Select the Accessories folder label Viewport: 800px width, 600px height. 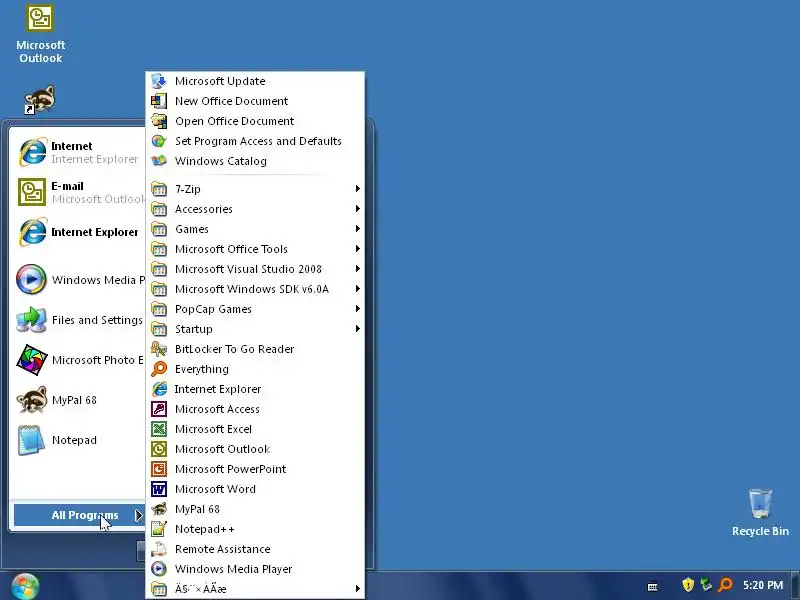(x=204, y=209)
